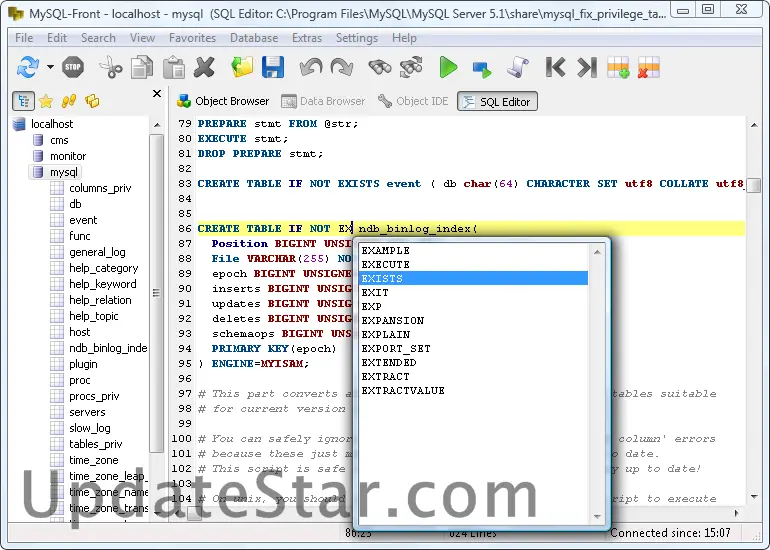Toggle the yellow cubes sidebar icon

click(x=92, y=101)
